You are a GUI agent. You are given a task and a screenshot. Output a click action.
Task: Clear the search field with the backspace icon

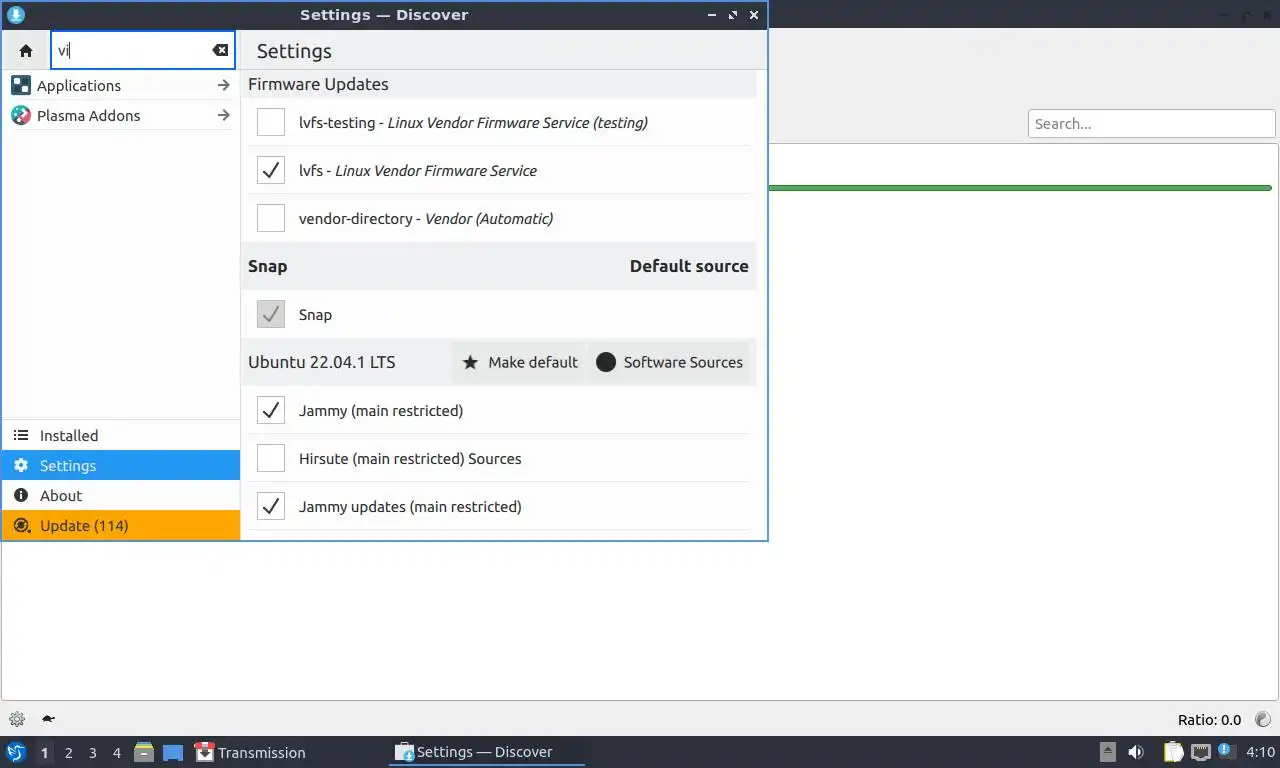[x=220, y=50]
